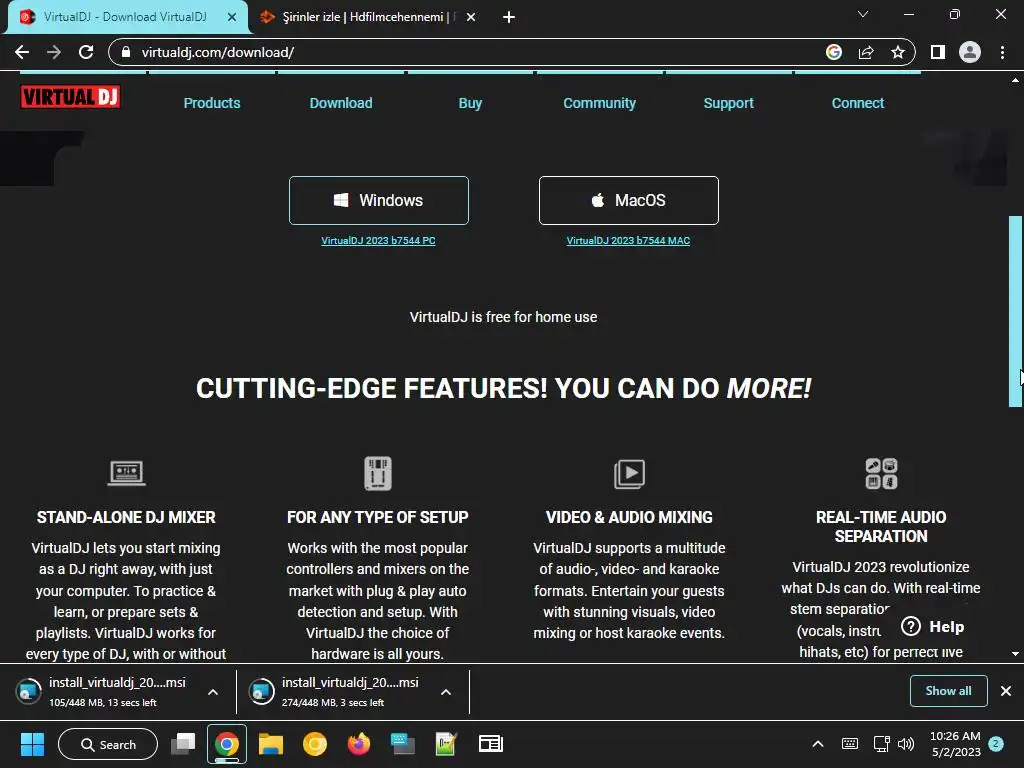Launch Firefox from the taskbar
The image size is (1024, 768).
[359, 744]
